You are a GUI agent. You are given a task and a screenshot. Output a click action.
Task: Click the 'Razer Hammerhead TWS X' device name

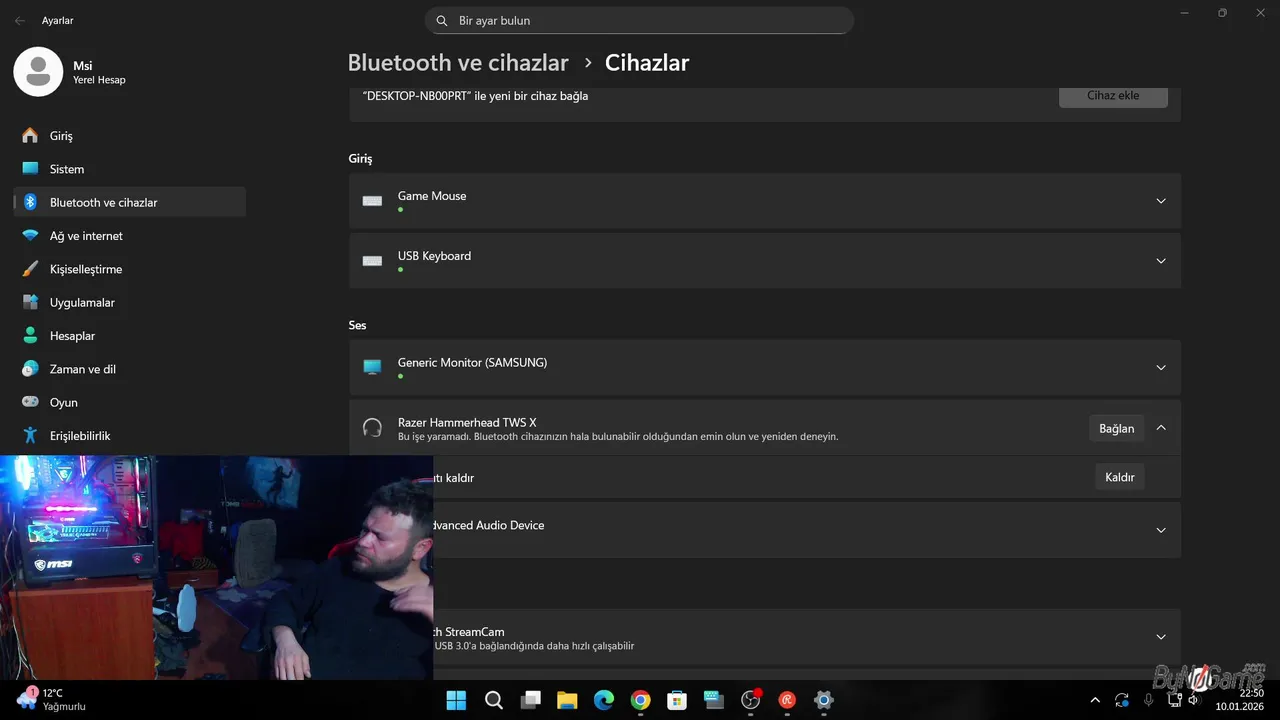(x=467, y=423)
